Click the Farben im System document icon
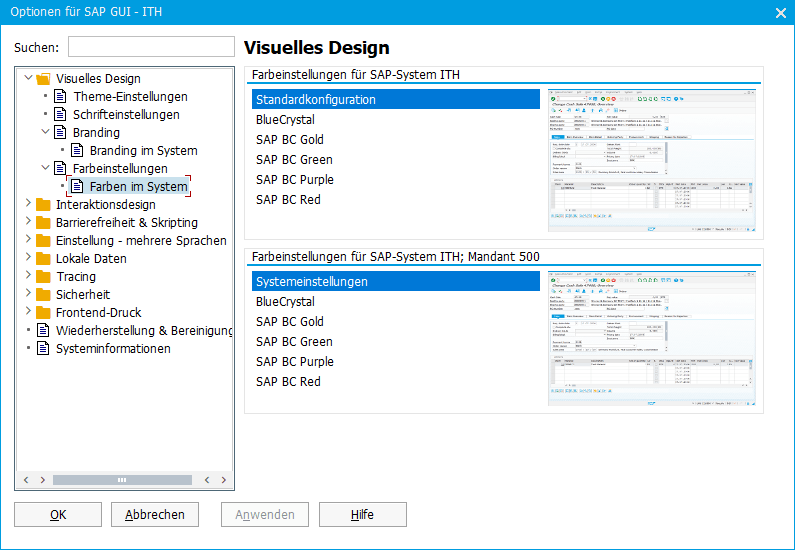This screenshot has width=795, height=550. click(77, 187)
